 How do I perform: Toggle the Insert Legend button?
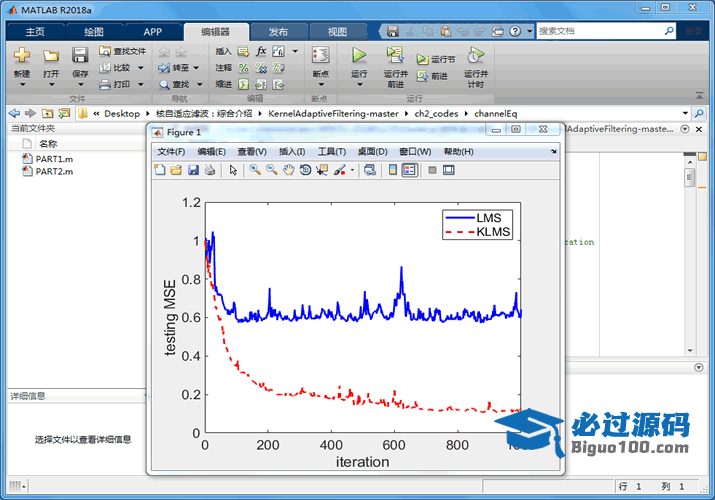click(x=409, y=170)
